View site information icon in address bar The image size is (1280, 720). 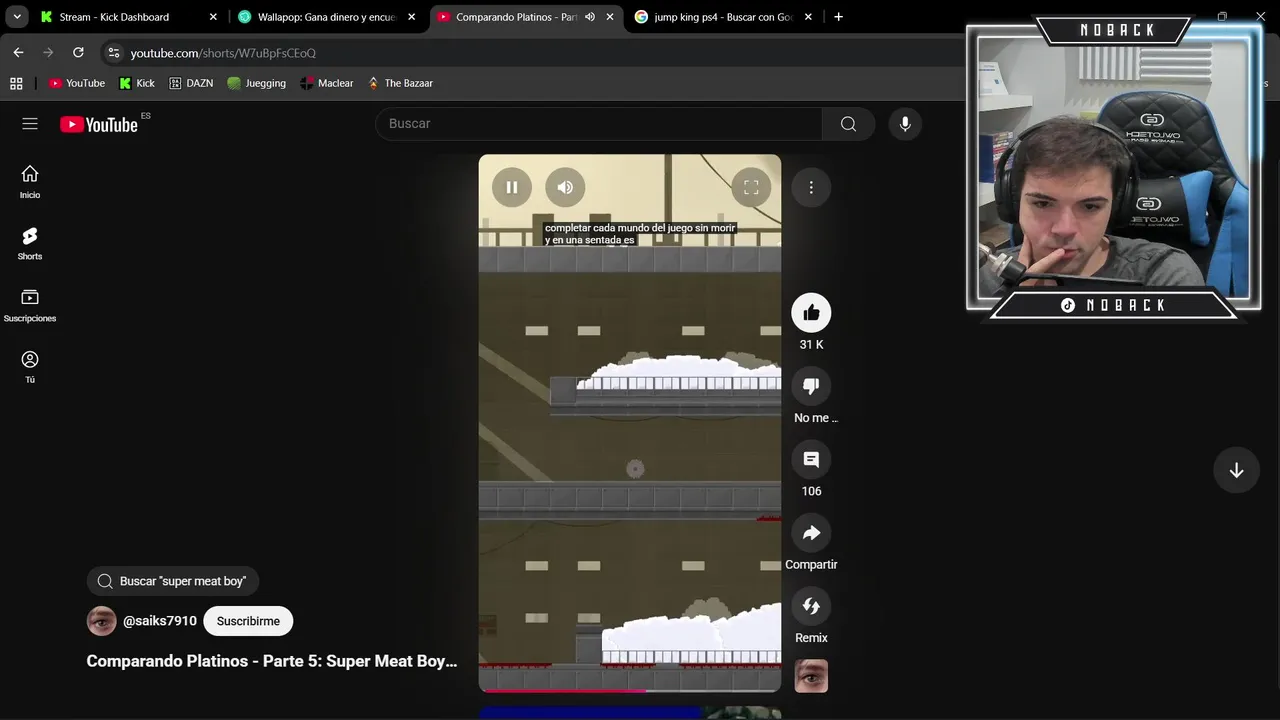click(114, 53)
